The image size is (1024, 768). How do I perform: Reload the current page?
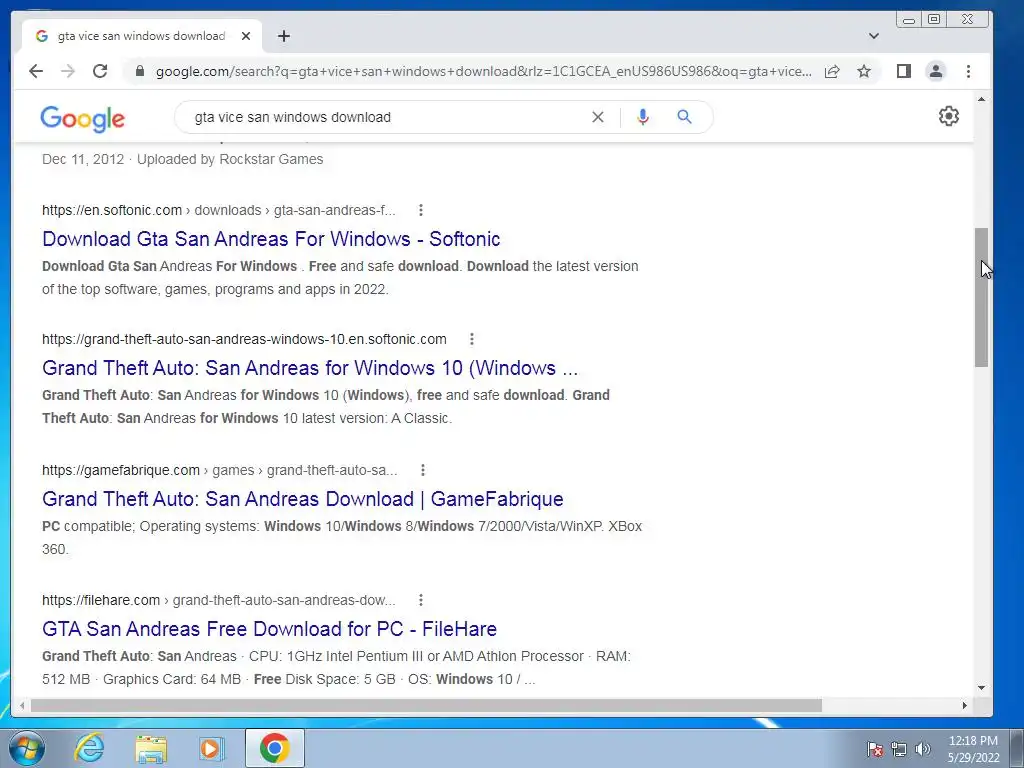pos(100,71)
